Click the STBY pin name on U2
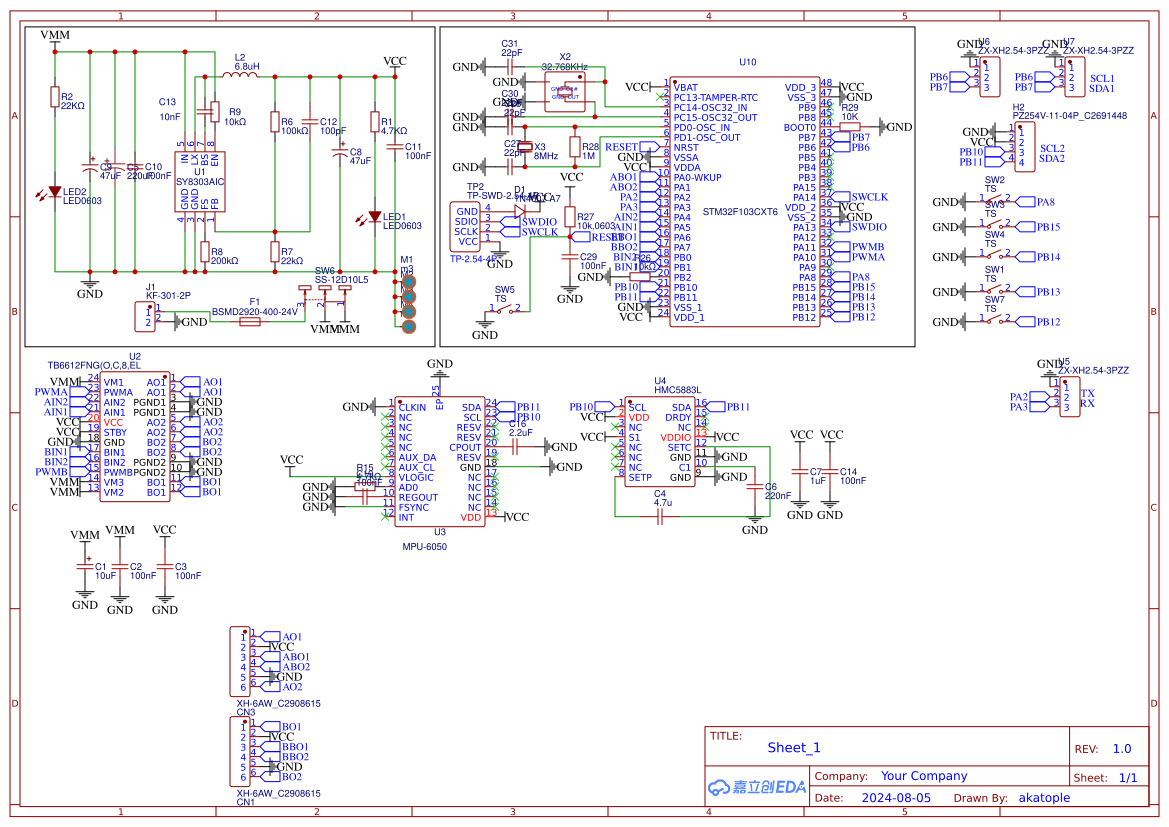The image size is (1169, 827). tap(115, 433)
